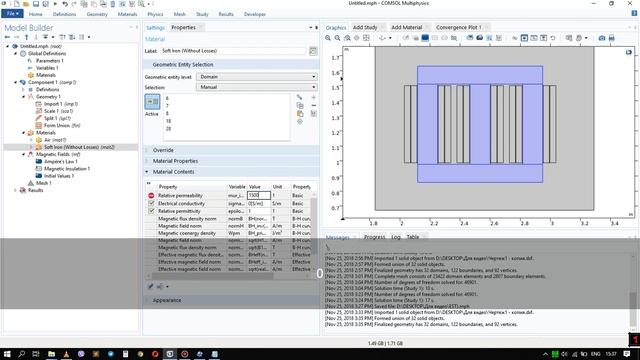Click the Windows Start button
This screenshot has width=640, height=360.
tap(7, 354)
